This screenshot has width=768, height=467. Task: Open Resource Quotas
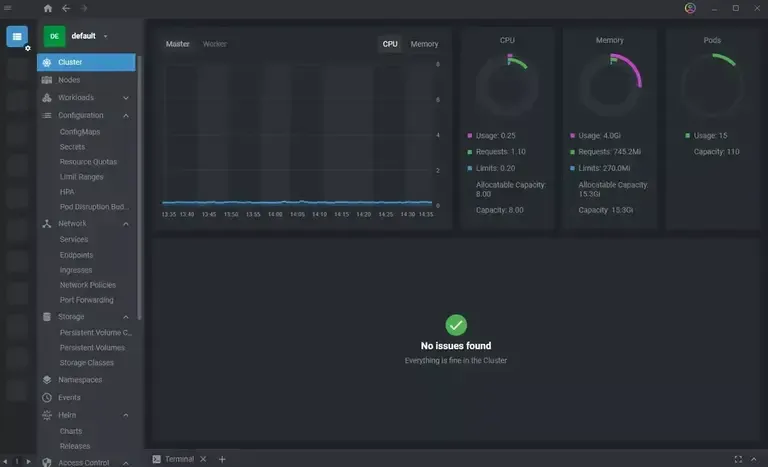click(x=88, y=162)
